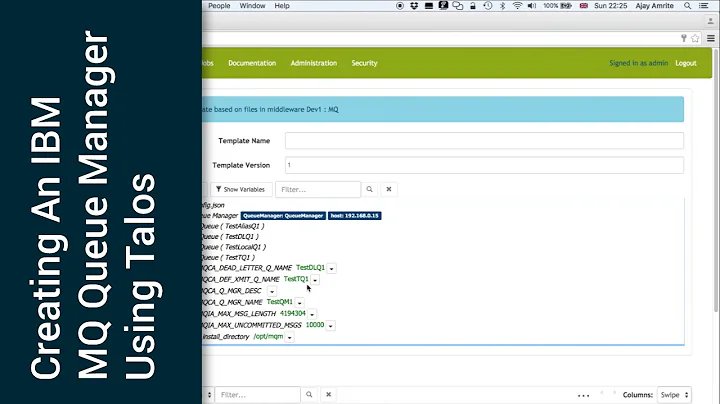The width and height of the screenshot is (720, 404).
Task: Open the Security nav item
Action: pos(364,63)
